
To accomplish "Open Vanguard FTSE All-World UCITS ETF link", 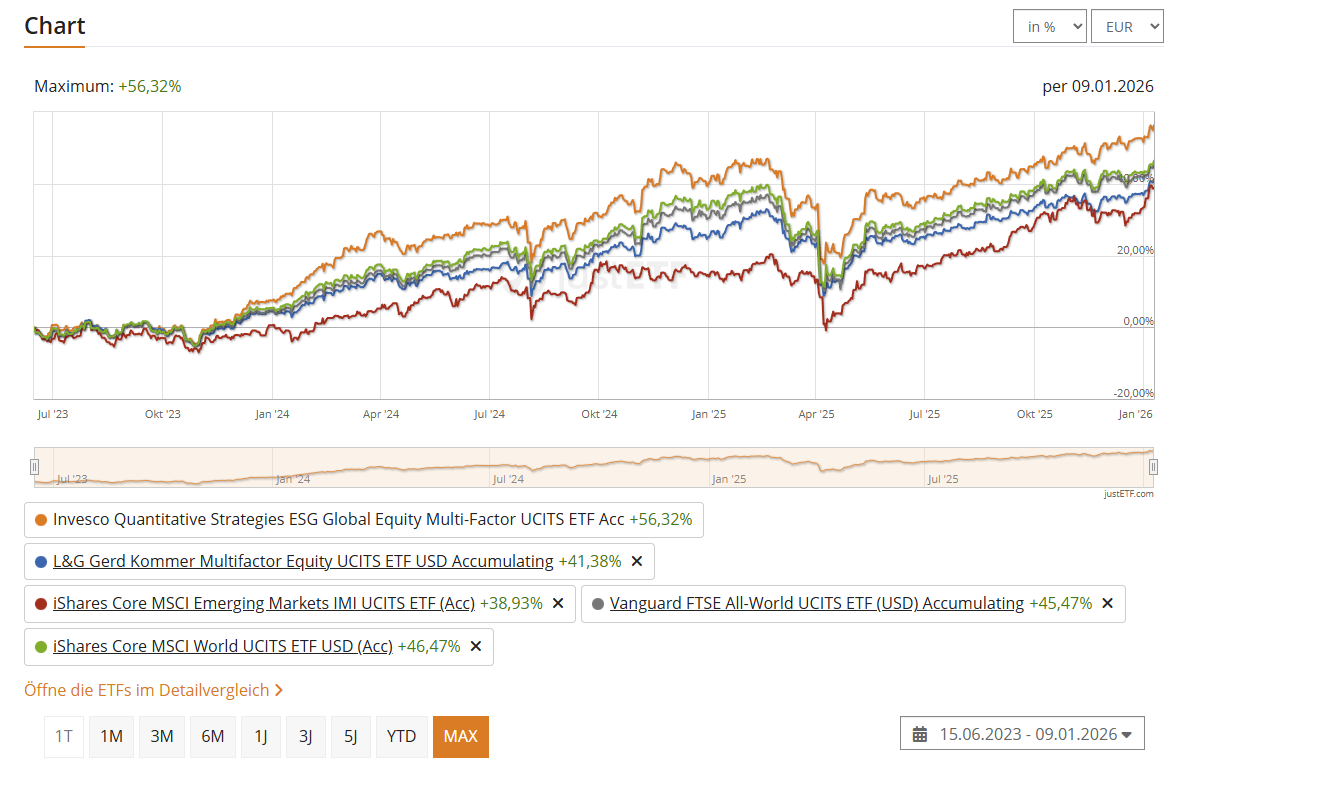I will tap(817, 604).
